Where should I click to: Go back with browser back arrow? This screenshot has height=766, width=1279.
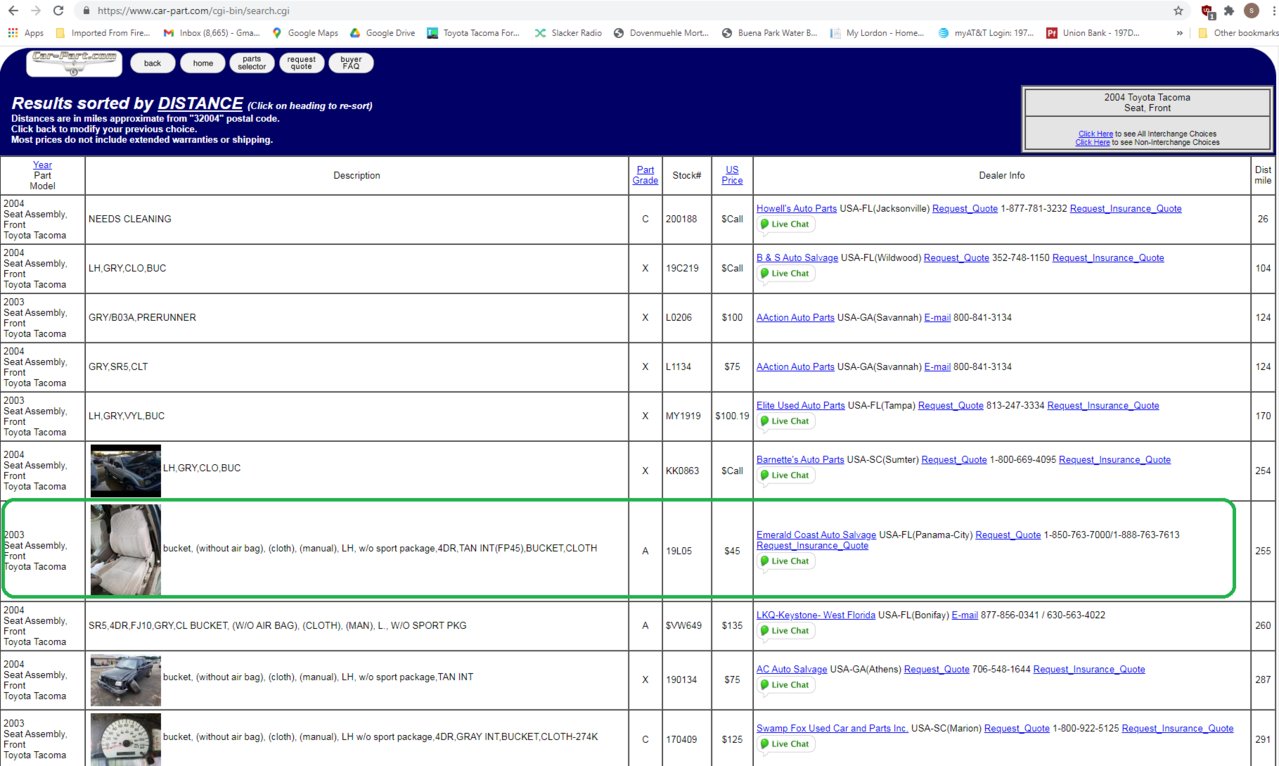[12, 10]
